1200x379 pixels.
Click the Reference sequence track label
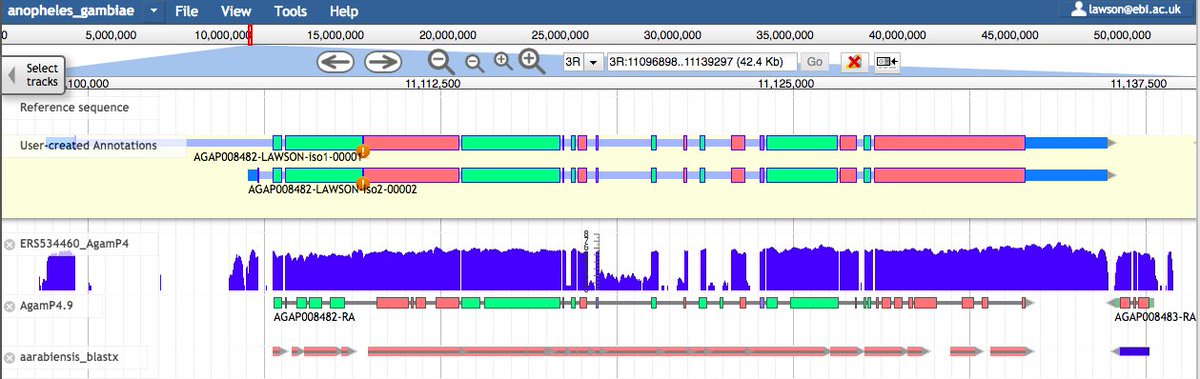coord(74,107)
